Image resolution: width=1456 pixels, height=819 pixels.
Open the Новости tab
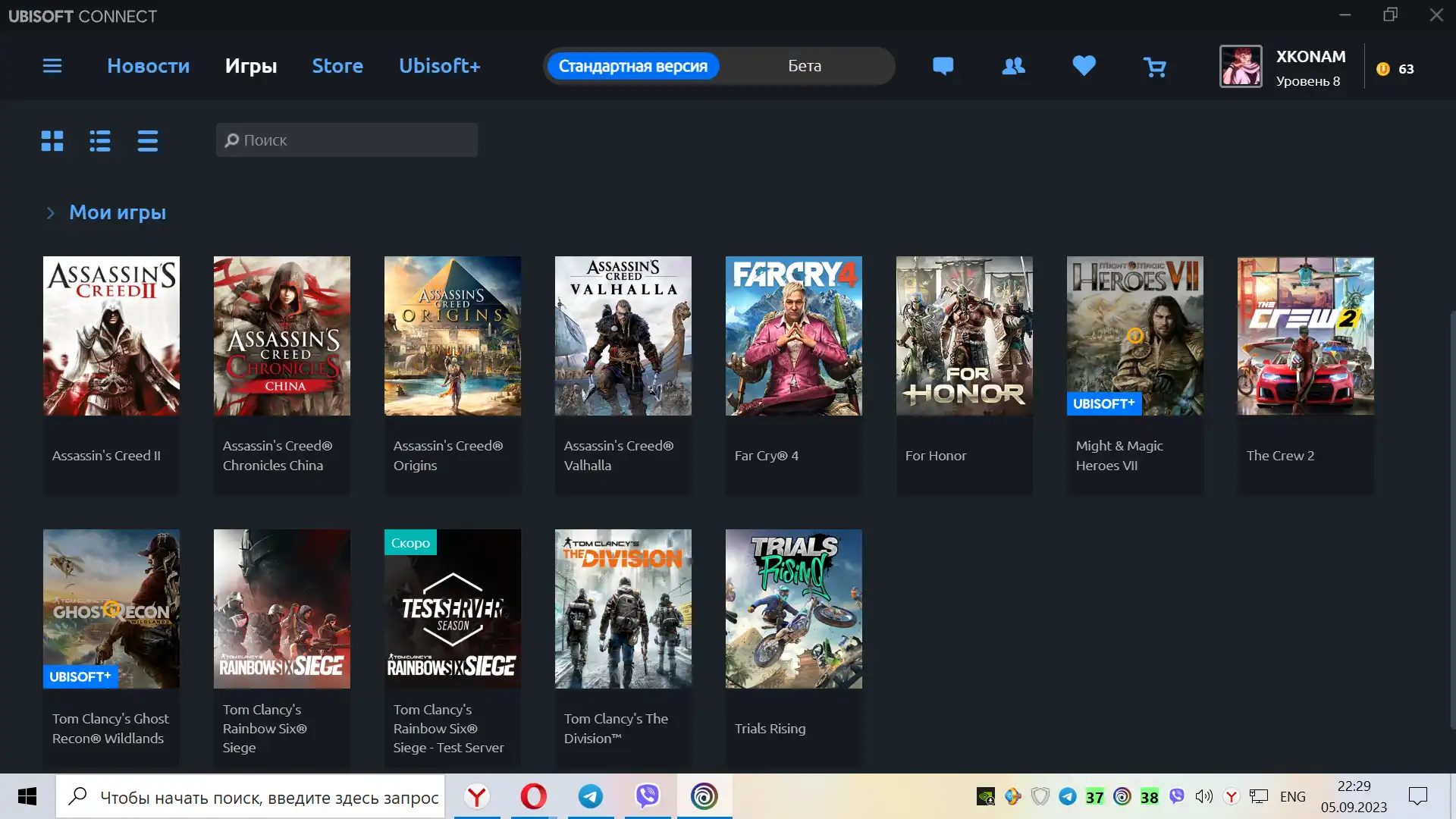[149, 66]
